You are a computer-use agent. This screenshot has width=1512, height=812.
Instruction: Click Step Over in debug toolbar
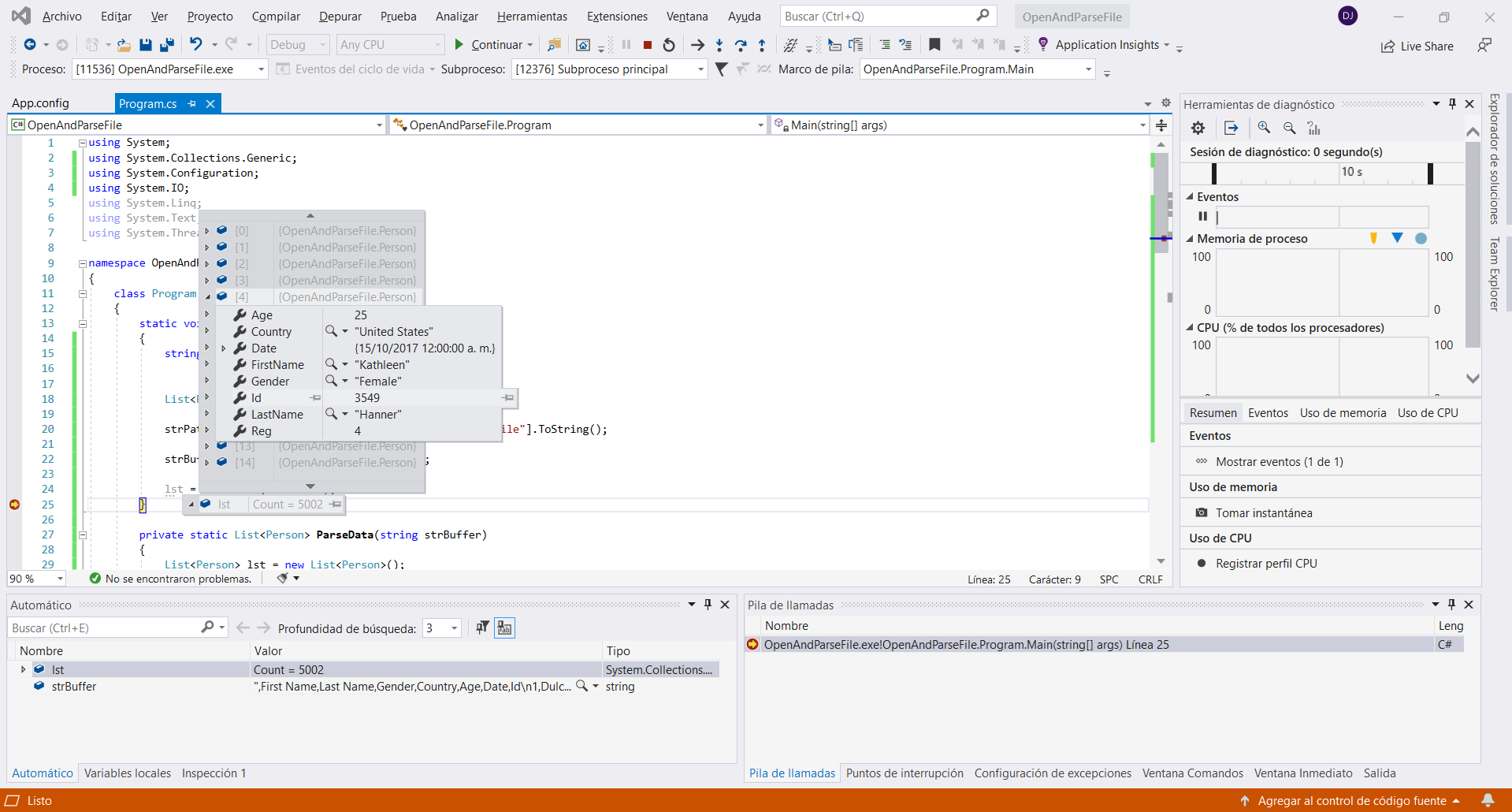point(740,45)
